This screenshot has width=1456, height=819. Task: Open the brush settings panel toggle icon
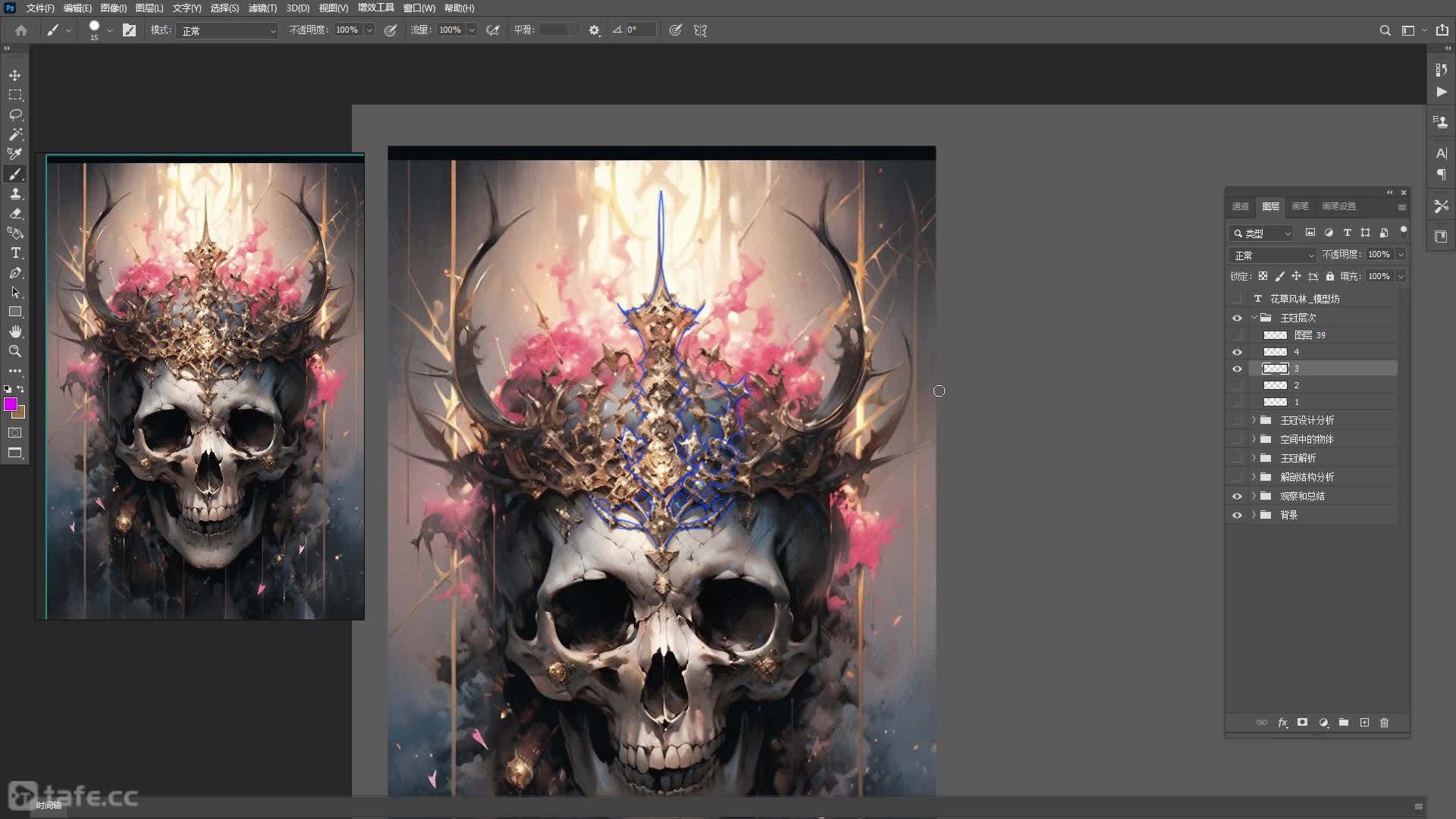[130, 30]
